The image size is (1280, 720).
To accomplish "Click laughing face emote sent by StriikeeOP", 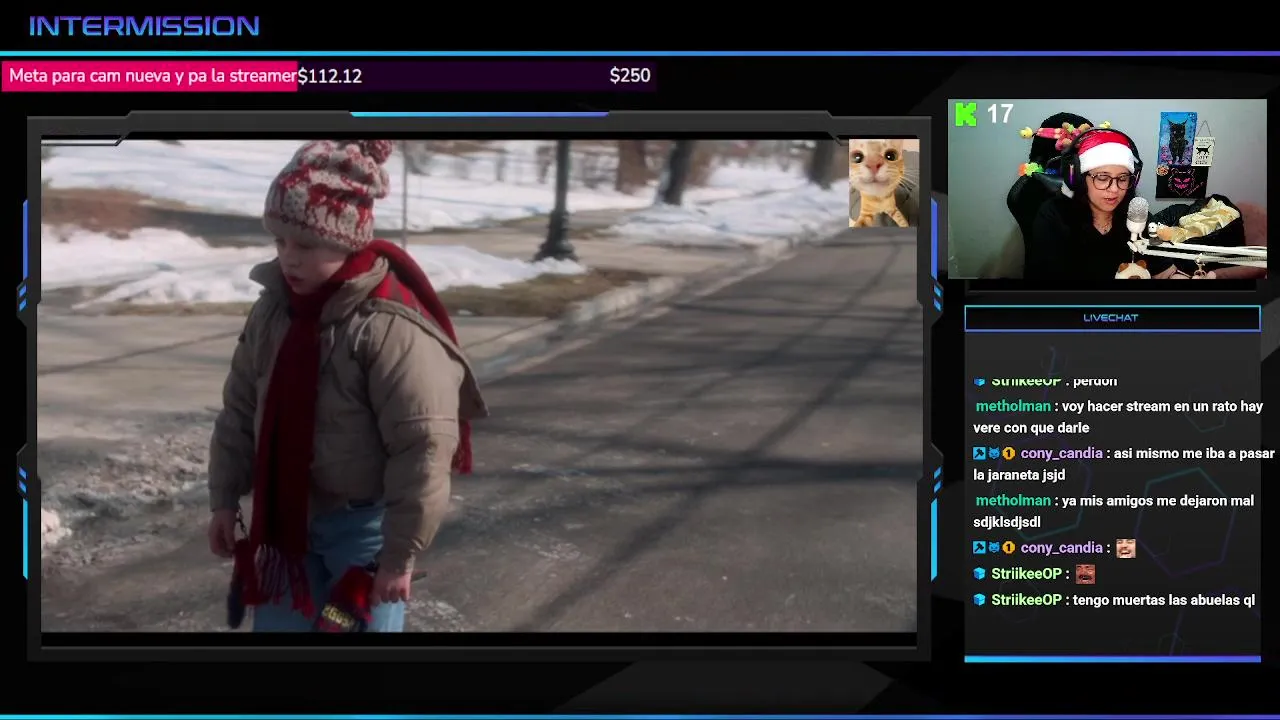I will pyautogui.click(x=1085, y=574).
